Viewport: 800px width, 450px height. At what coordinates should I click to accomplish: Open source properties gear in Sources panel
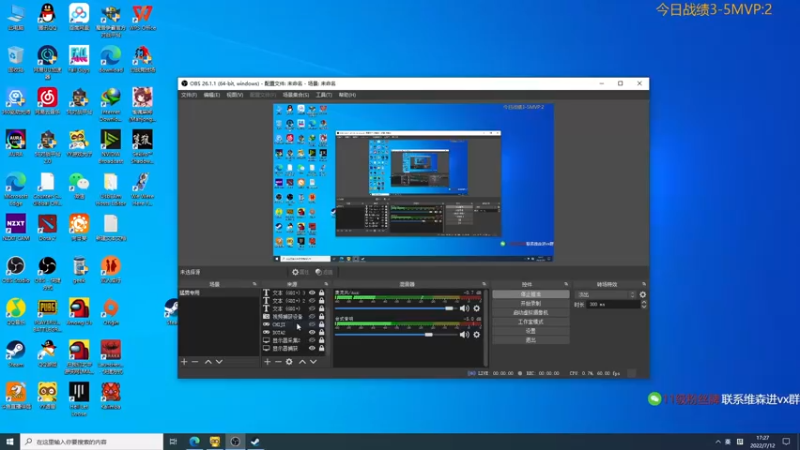pos(289,362)
